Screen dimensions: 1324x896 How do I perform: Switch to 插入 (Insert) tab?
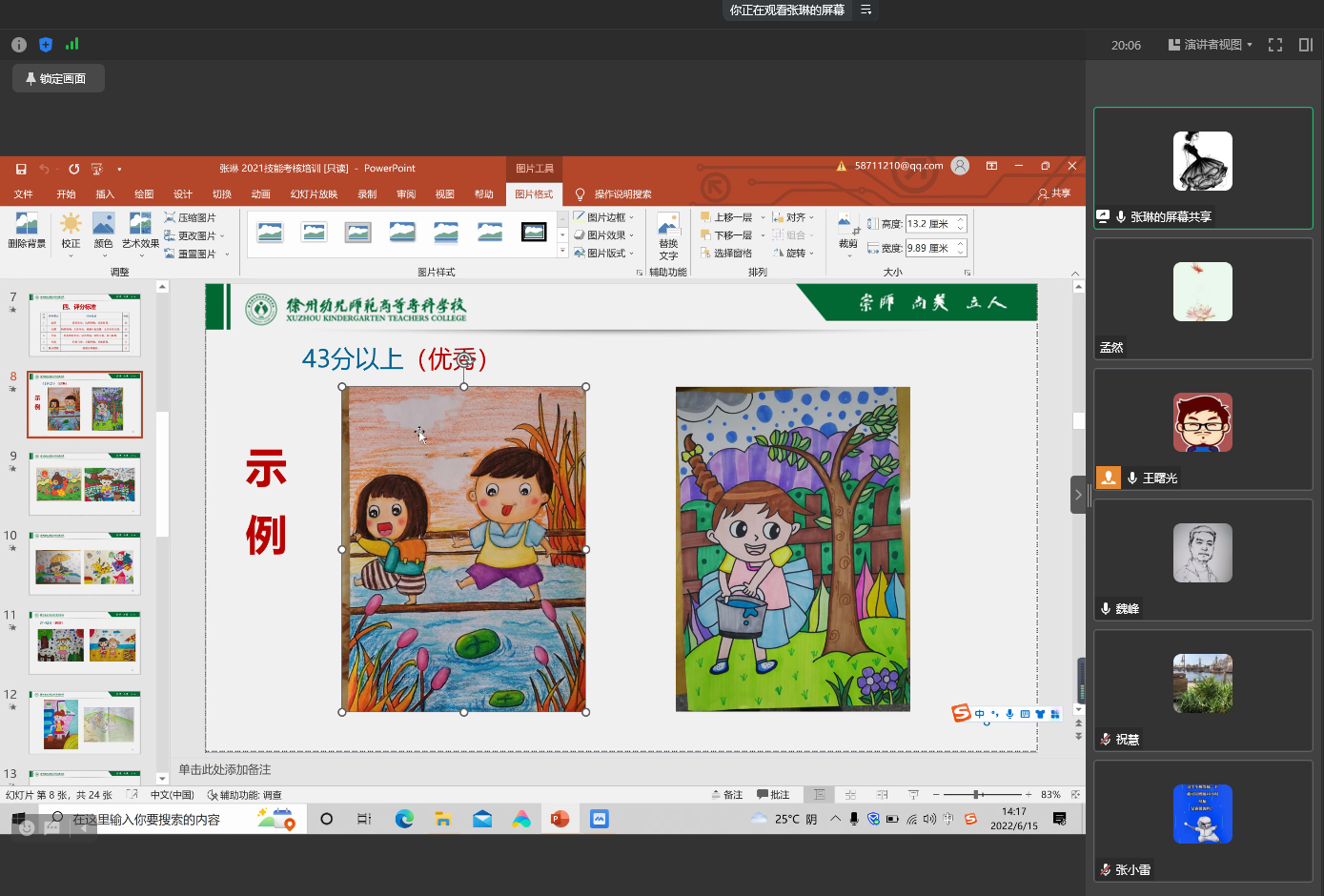pyautogui.click(x=105, y=194)
